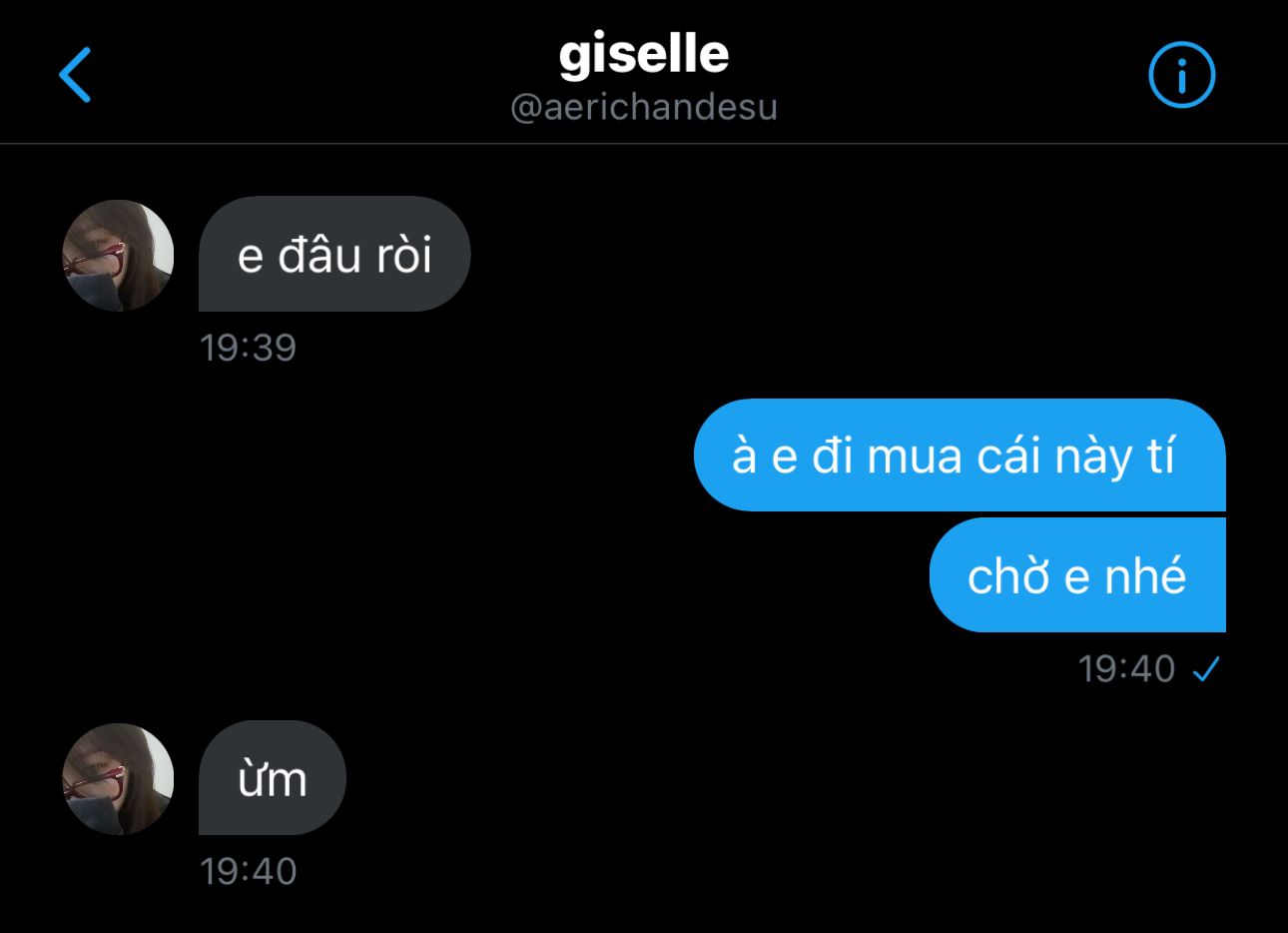Tap the 'giselle' display name in the header

[x=644, y=53]
